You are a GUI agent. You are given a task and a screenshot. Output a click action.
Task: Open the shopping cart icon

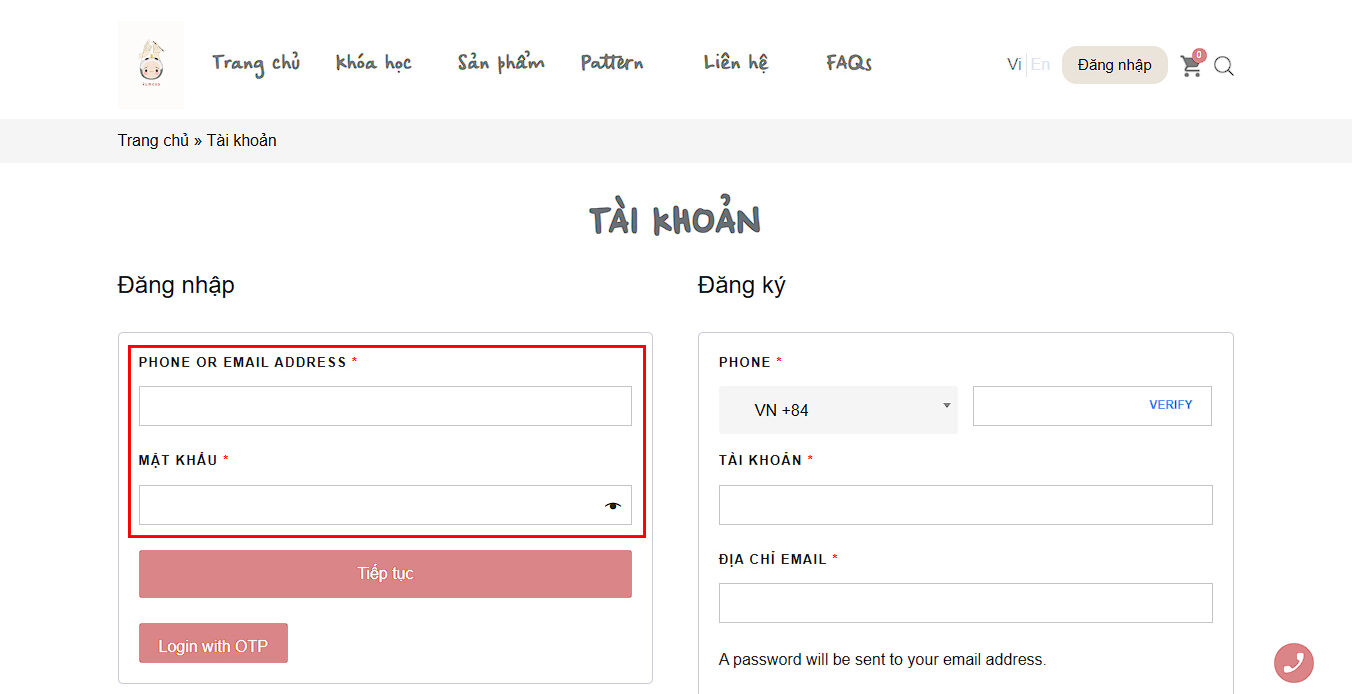coord(1190,66)
